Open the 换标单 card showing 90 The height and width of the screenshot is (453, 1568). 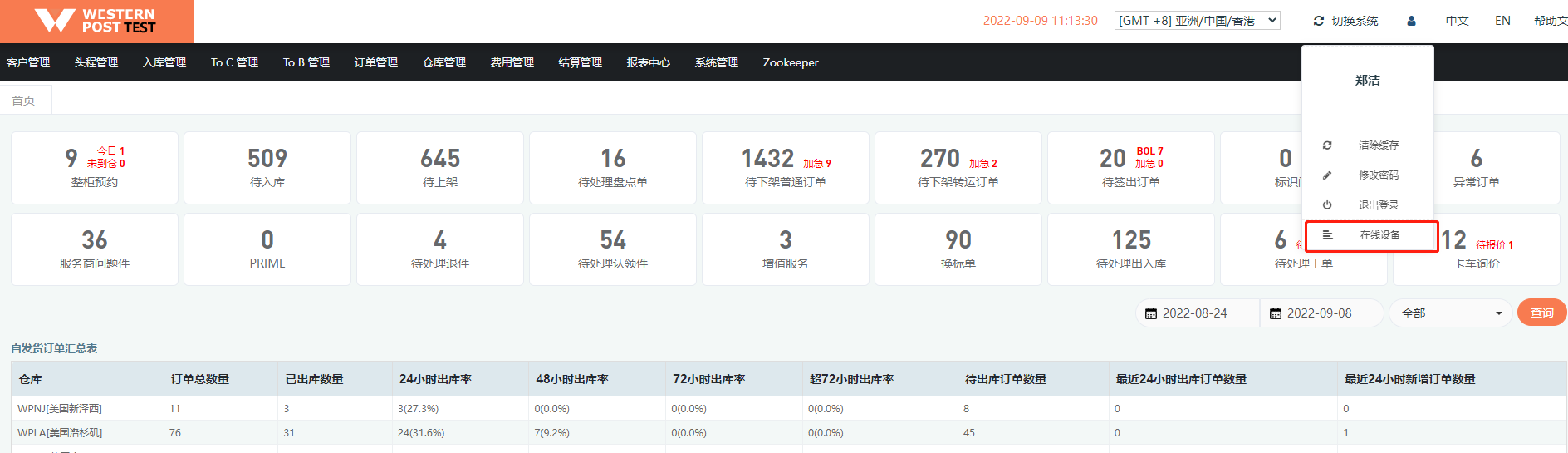tap(958, 249)
